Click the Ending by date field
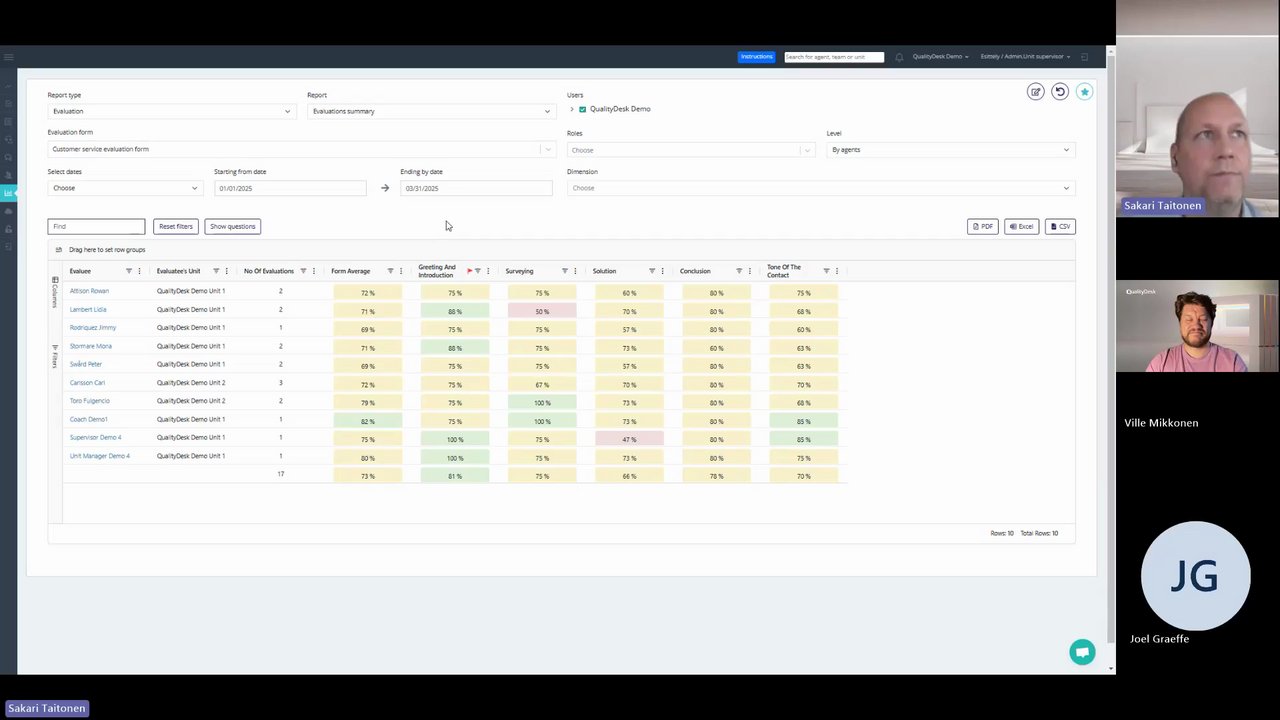 point(476,188)
